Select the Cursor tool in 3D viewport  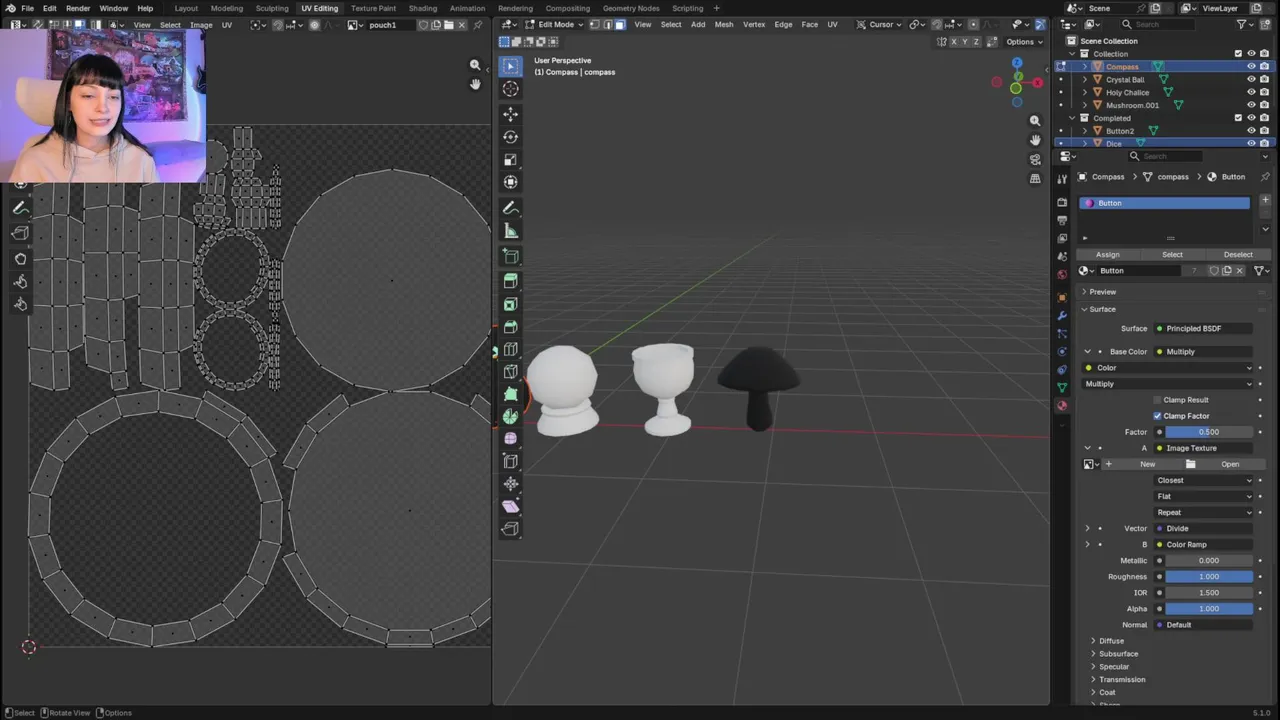click(510, 89)
